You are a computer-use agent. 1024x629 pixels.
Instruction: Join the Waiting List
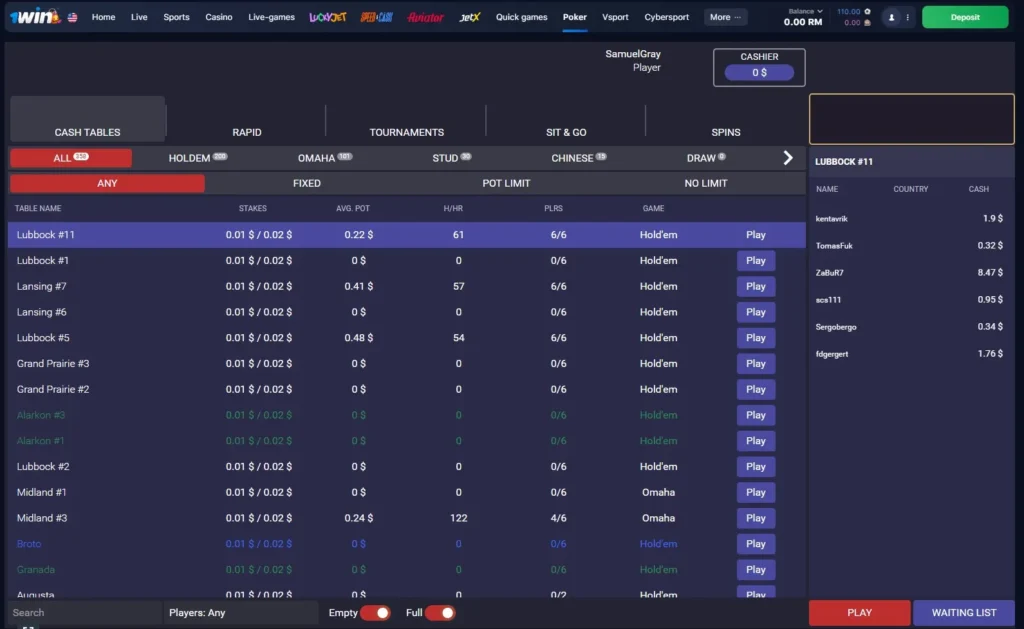click(x=963, y=613)
